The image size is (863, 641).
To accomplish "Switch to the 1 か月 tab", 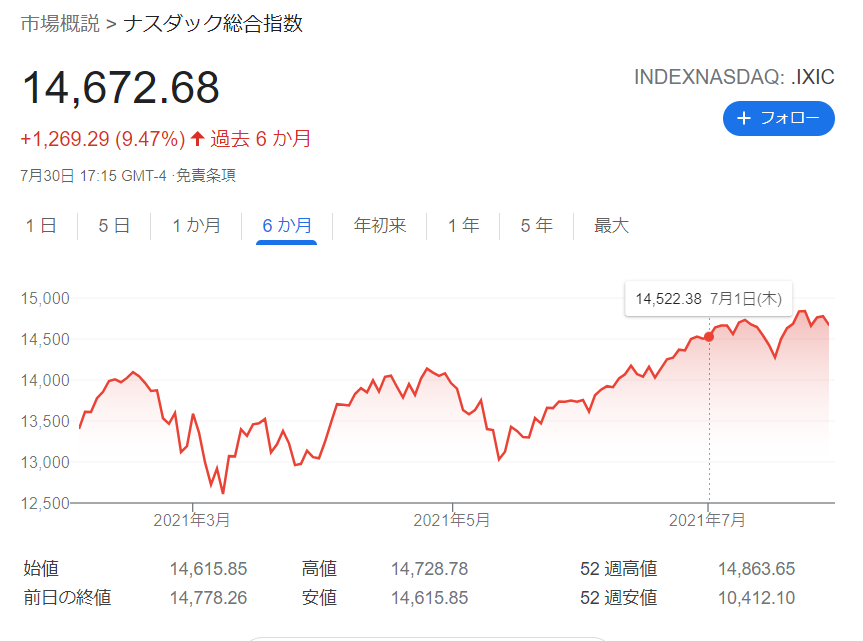I will (x=196, y=226).
